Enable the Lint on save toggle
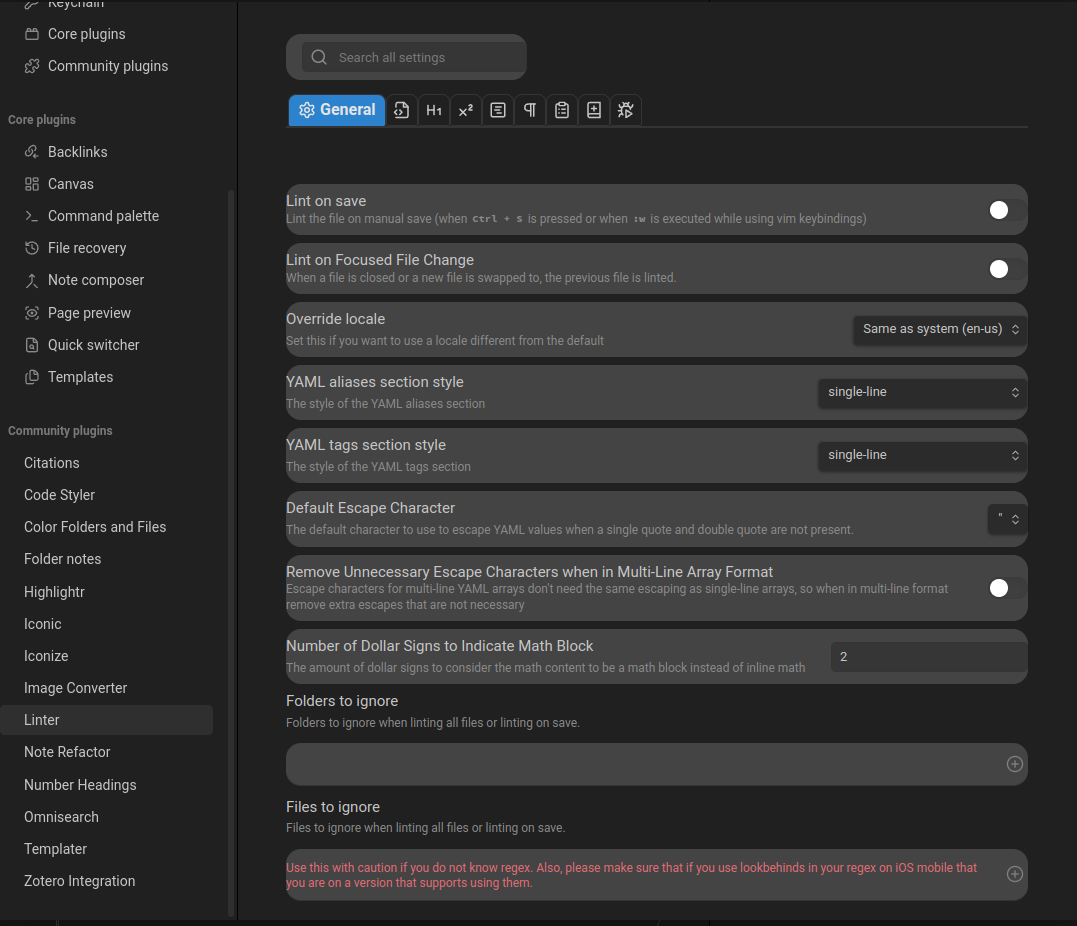Viewport: 1077px width, 926px height. tap(1005, 210)
